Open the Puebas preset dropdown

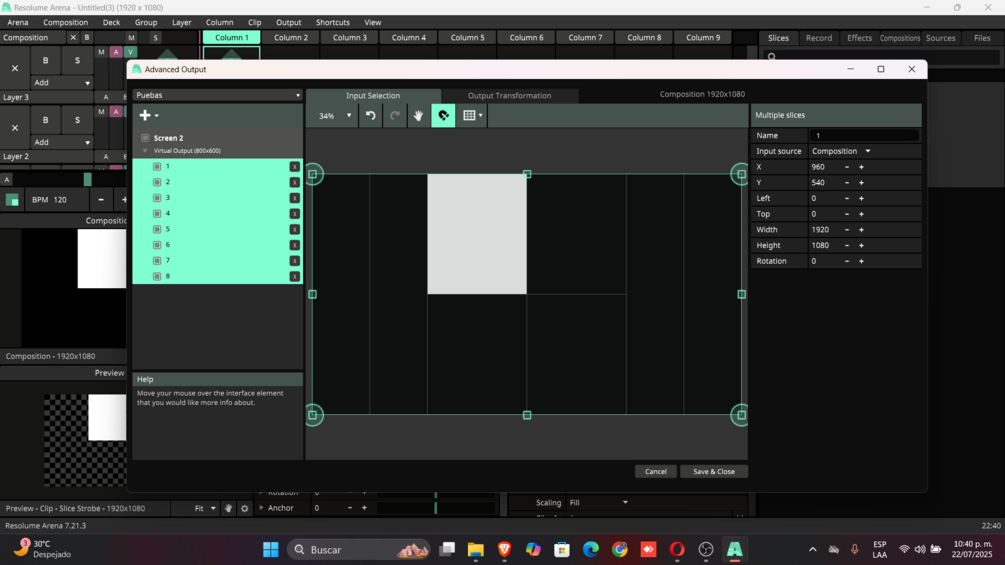coord(217,95)
